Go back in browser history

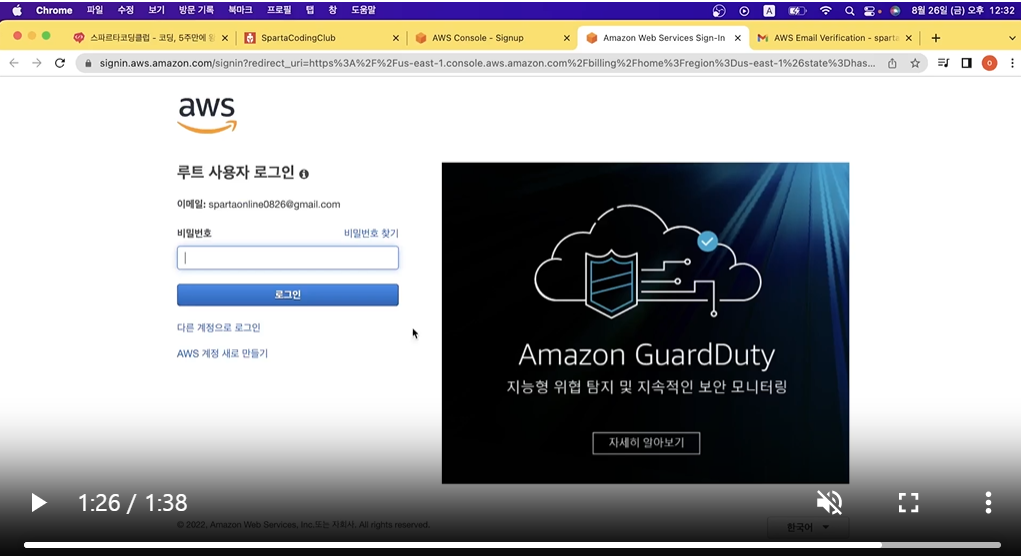click(x=14, y=63)
